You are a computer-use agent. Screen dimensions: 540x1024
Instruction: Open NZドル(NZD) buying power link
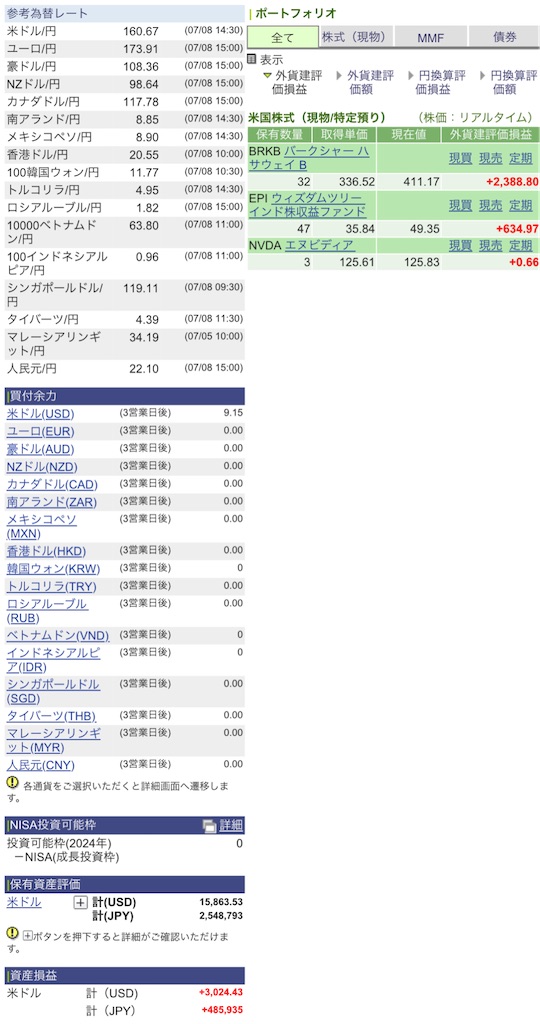pyautogui.click(x=42, y=467)
